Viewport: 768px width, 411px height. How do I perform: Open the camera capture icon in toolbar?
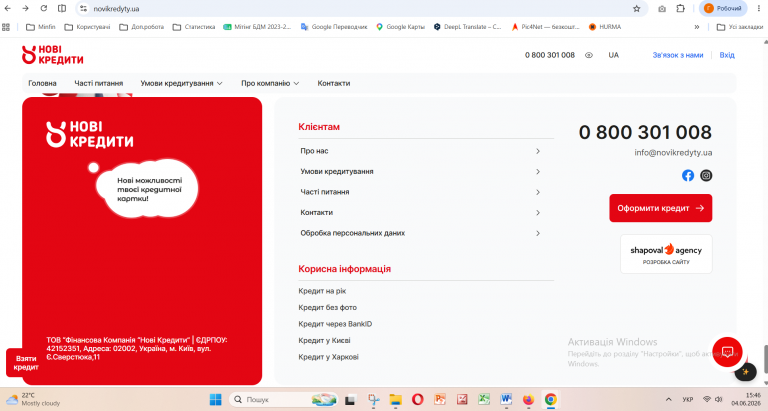click(x=662, y=8)
